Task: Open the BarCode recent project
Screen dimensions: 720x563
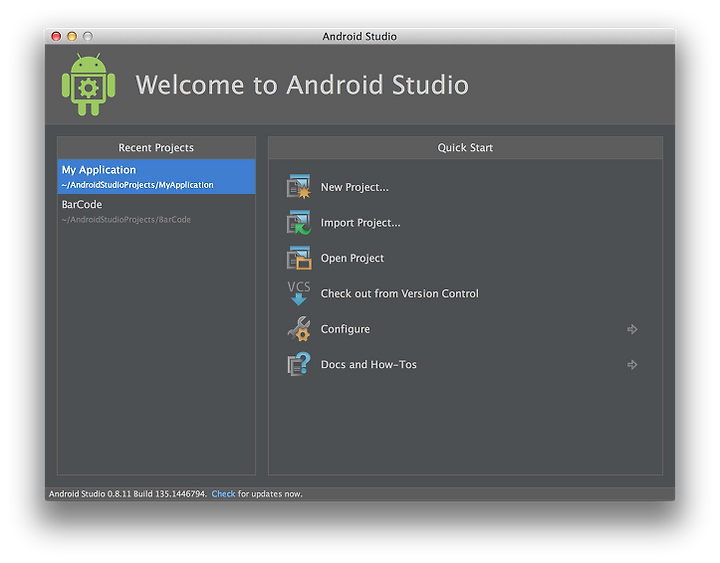Action: (x=156, y=211)
